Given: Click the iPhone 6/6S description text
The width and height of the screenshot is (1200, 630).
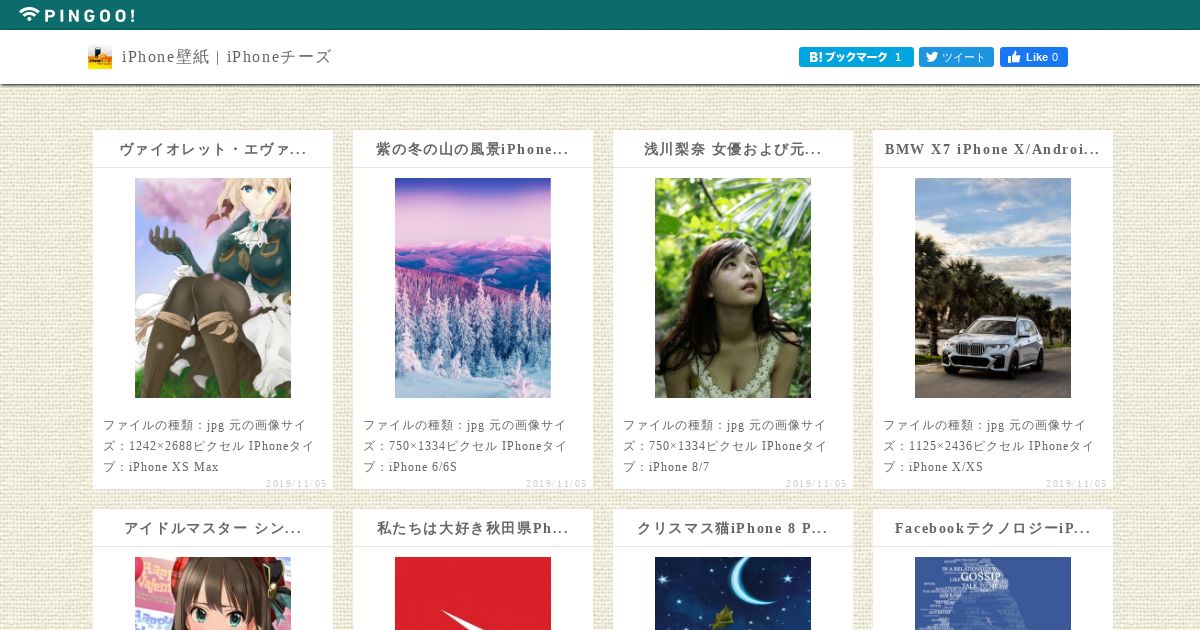Looking at the screenshot, I should [x=465, y=446].
